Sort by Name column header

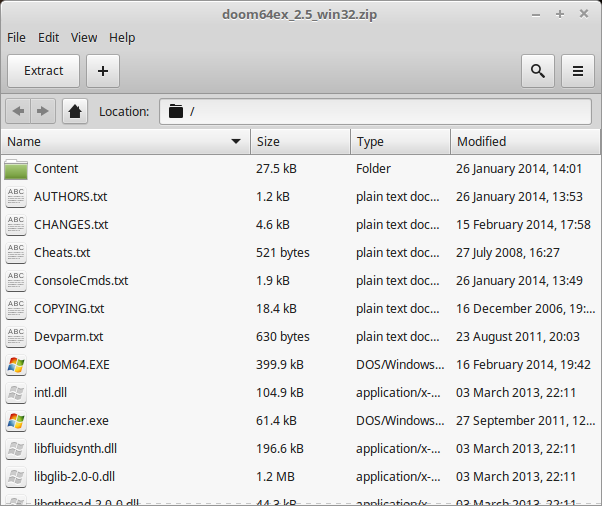(126, 142)
